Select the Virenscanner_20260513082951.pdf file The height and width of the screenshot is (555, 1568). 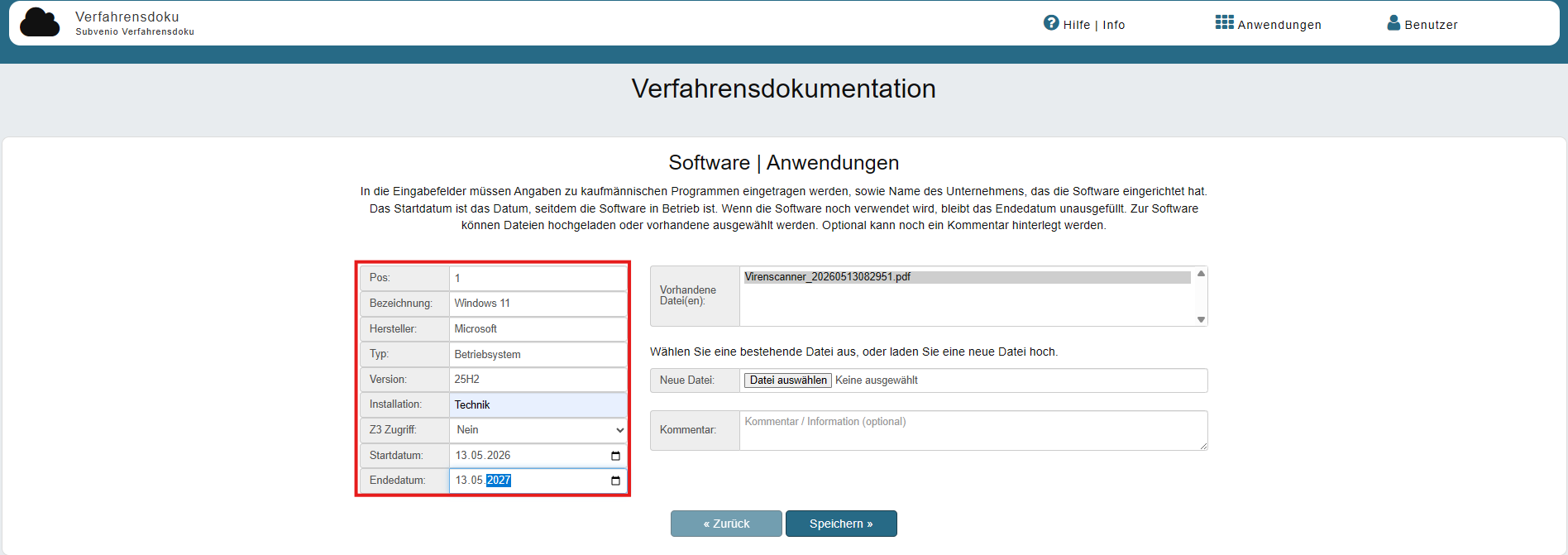967,277
